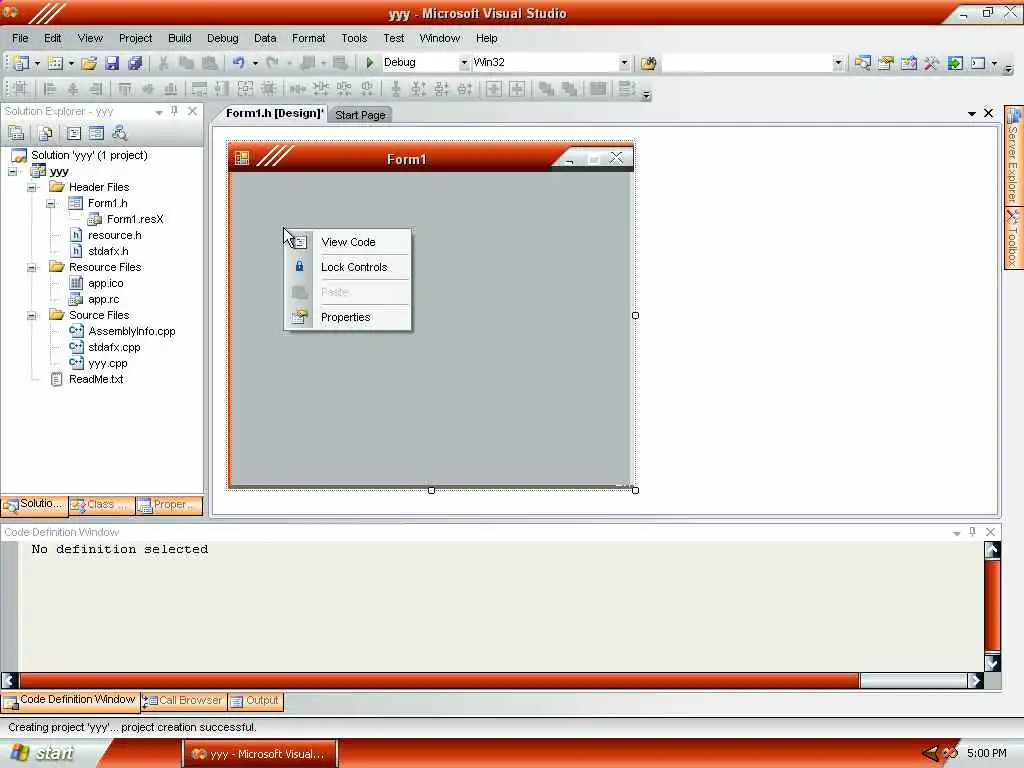Collapse the Header Files folder
Viewport: 1024px width, 768px height.
click(x=31, y=187)
